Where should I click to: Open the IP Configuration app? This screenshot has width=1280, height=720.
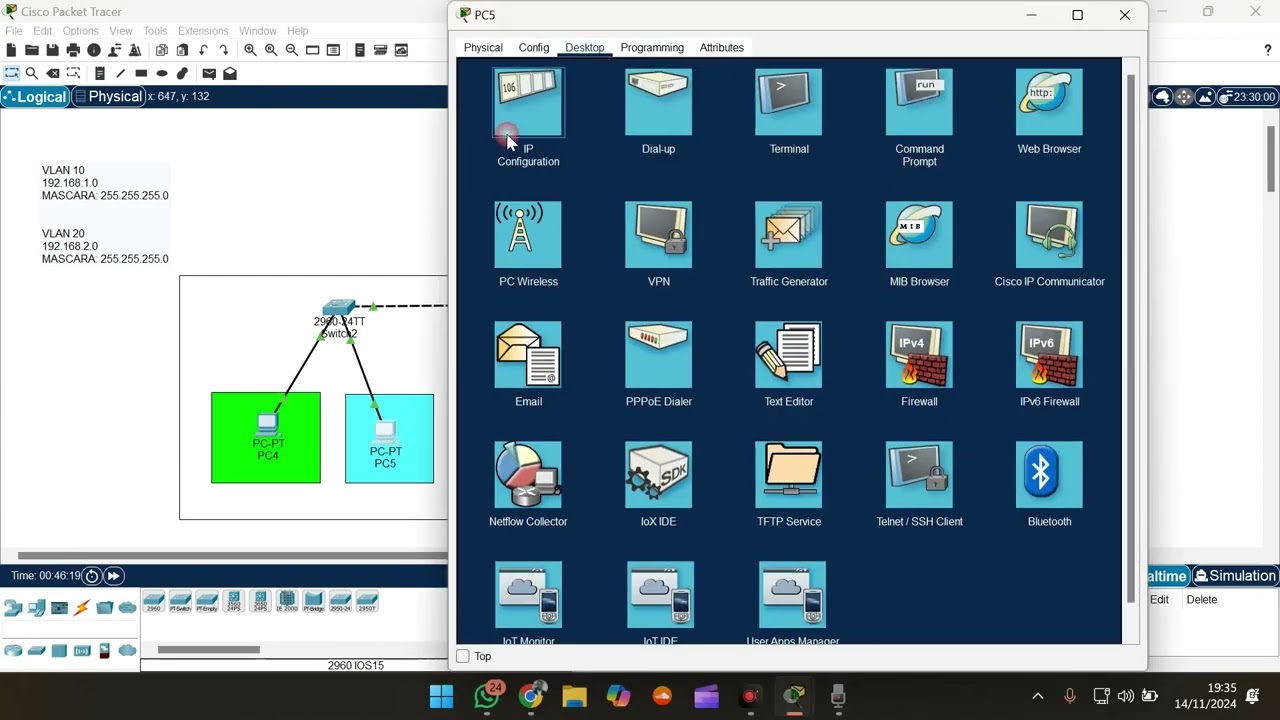[528, 102]
